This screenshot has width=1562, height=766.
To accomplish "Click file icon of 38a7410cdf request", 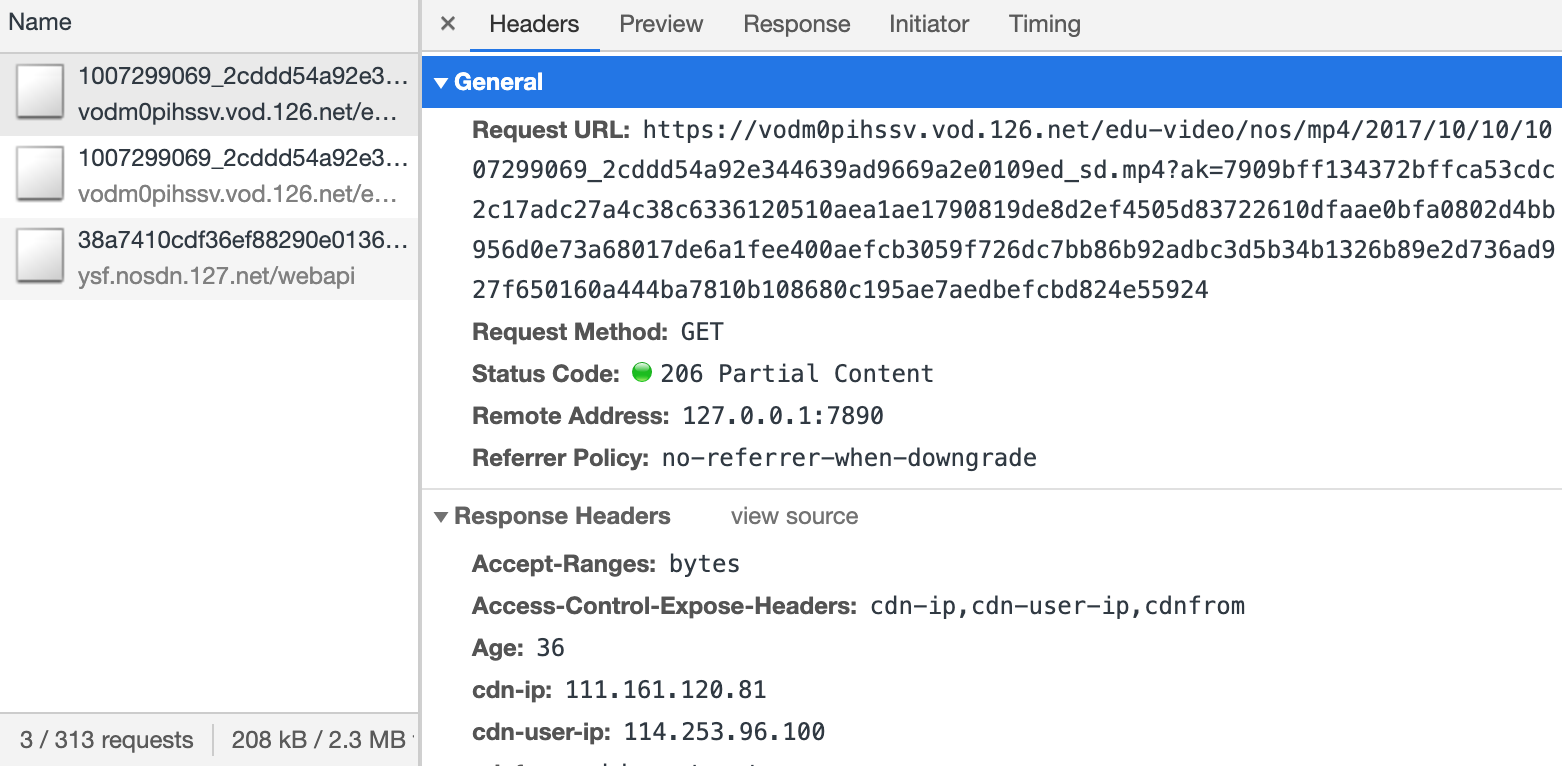I will coord(41,258).
